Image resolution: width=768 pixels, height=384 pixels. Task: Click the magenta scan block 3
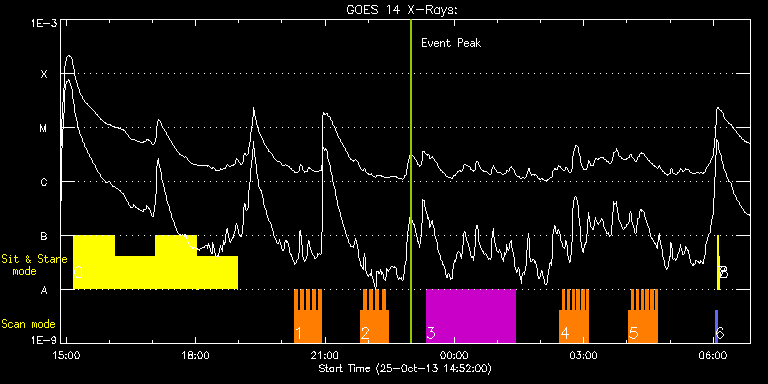tap(471, 316)
